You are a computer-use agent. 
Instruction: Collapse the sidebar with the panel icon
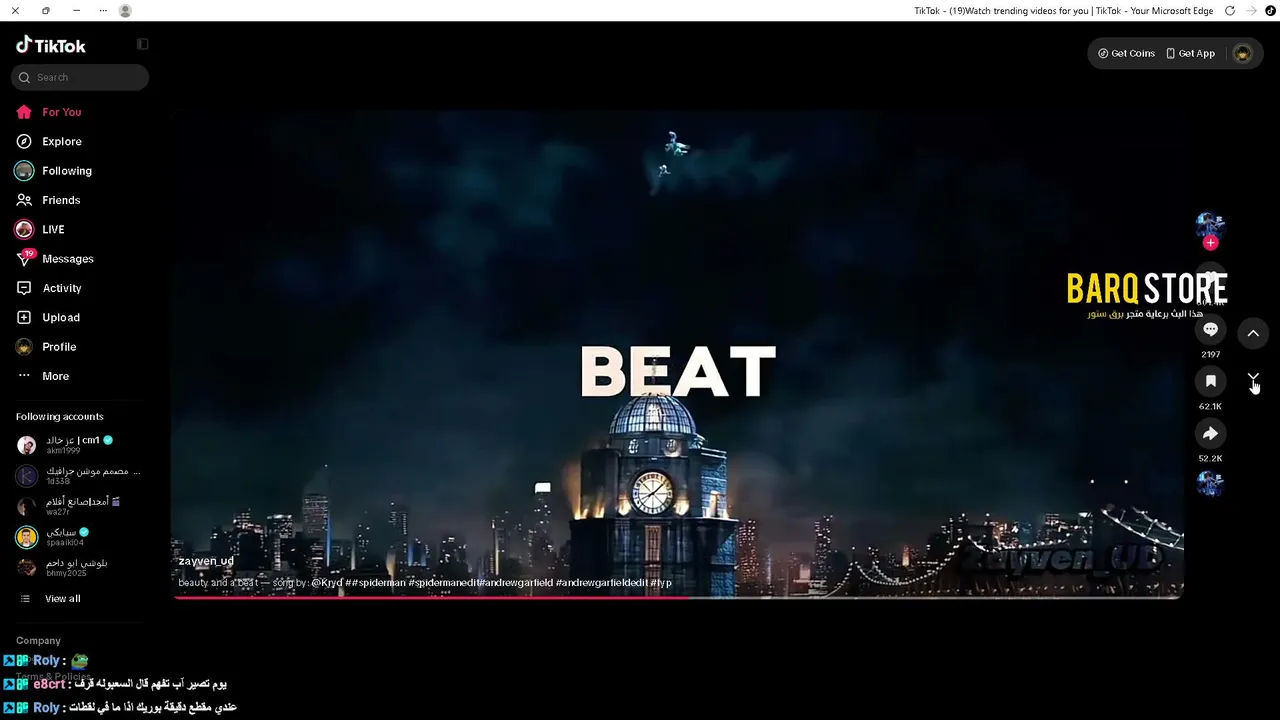pyautogui.click(x=143, y=44)
